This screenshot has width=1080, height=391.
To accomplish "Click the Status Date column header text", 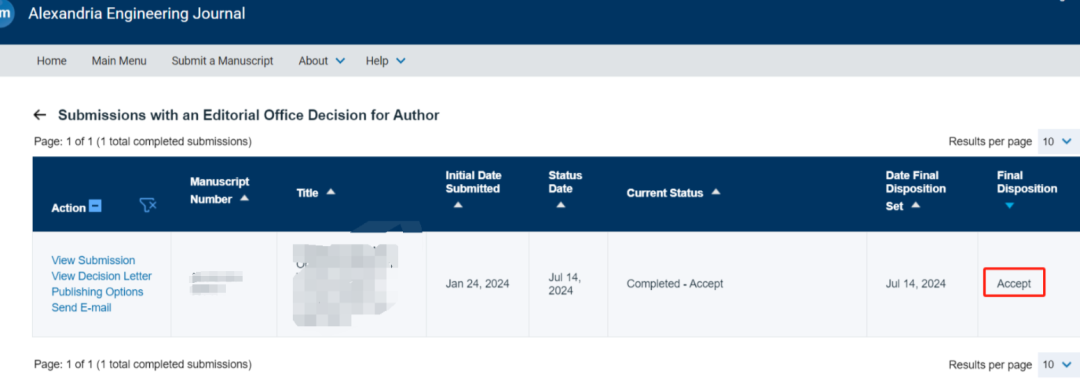I will [x=565, y=182].
